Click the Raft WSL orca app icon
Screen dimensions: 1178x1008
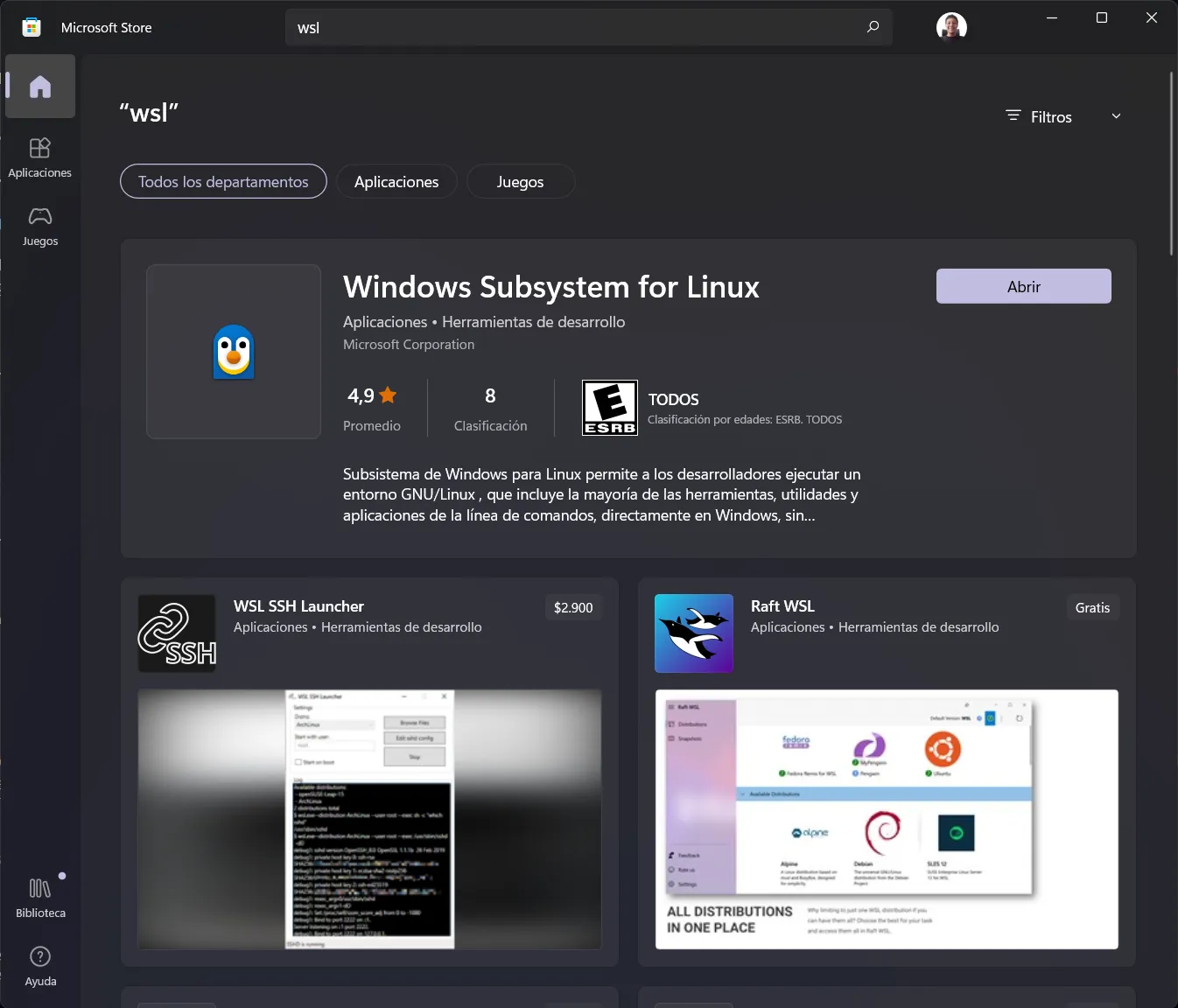[694, 633]
